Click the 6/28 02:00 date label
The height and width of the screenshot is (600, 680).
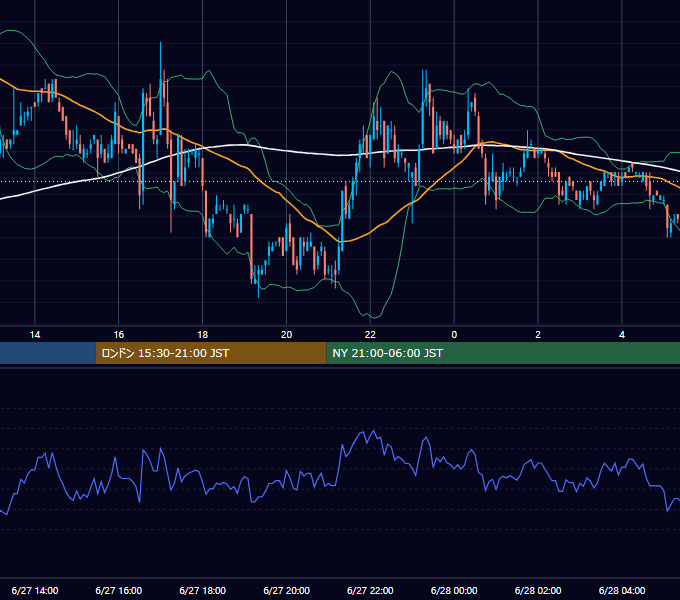pyautogui.click(x=538, y=590)
